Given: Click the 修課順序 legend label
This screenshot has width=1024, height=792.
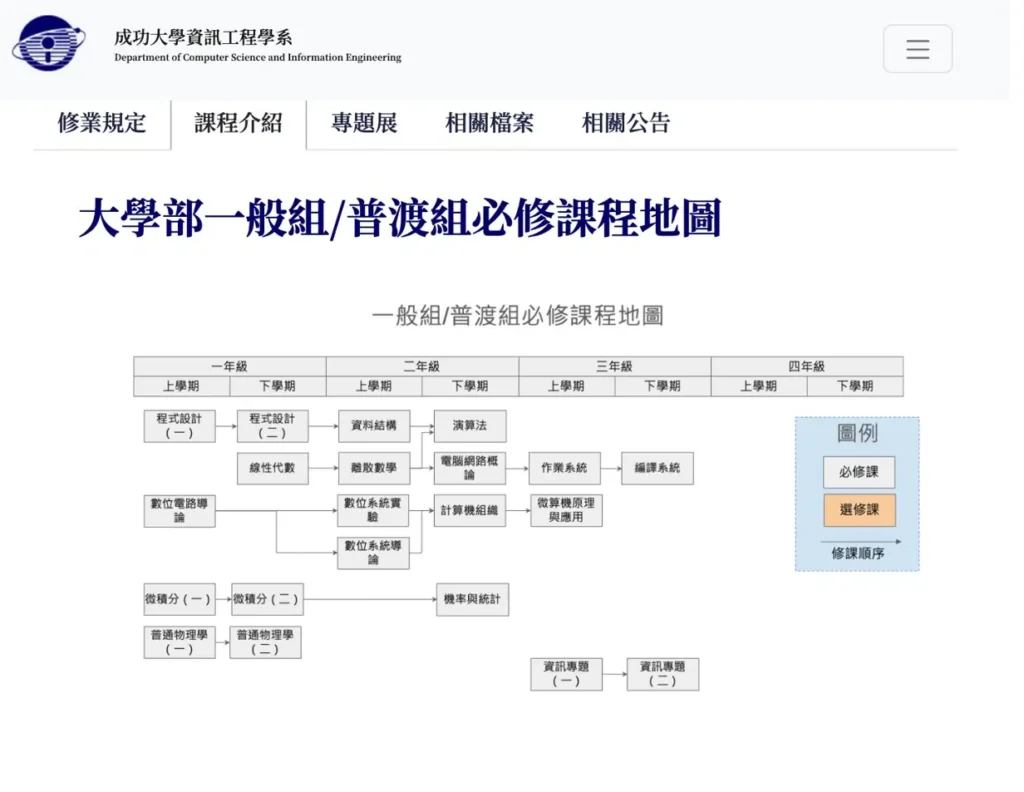Looking at the screenshot, I should 857,554.
